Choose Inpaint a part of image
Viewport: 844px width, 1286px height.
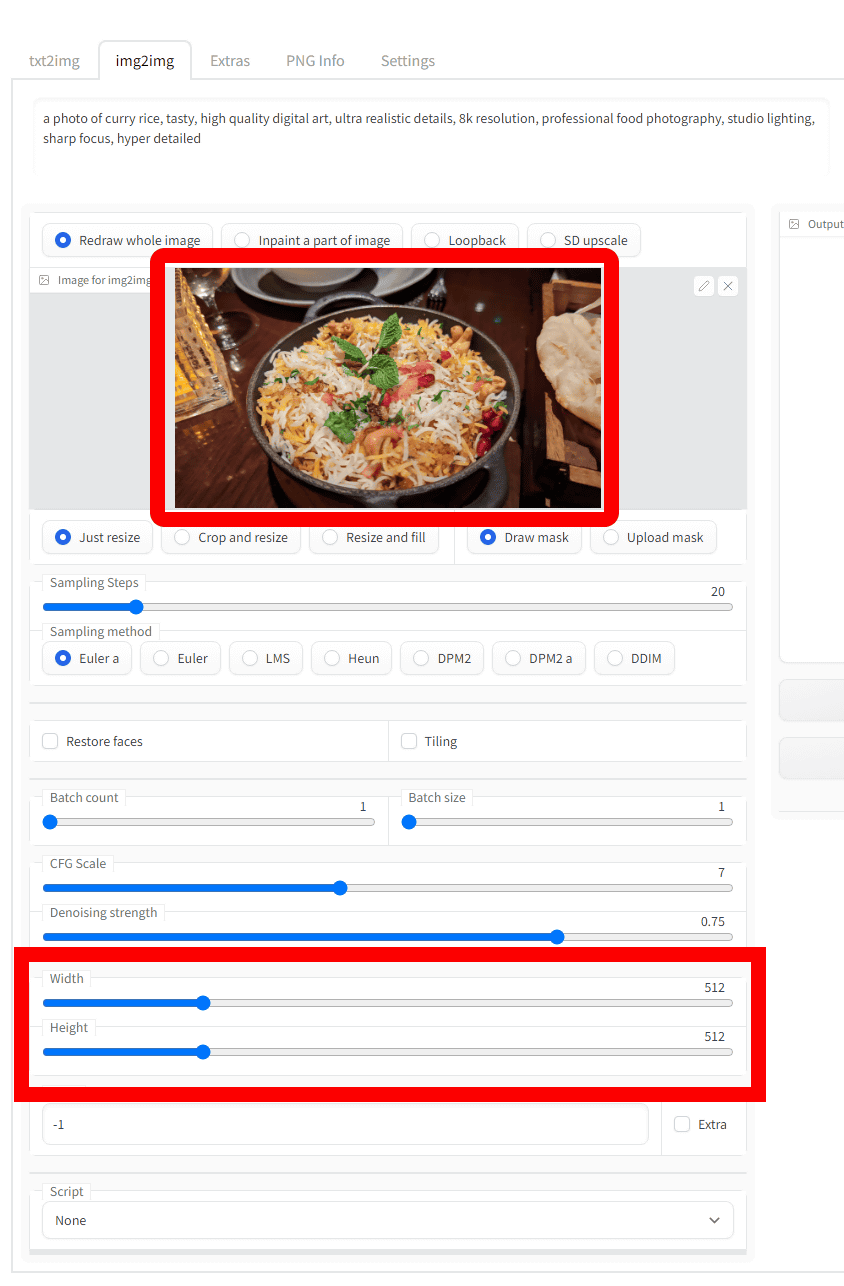pos(311,240)
